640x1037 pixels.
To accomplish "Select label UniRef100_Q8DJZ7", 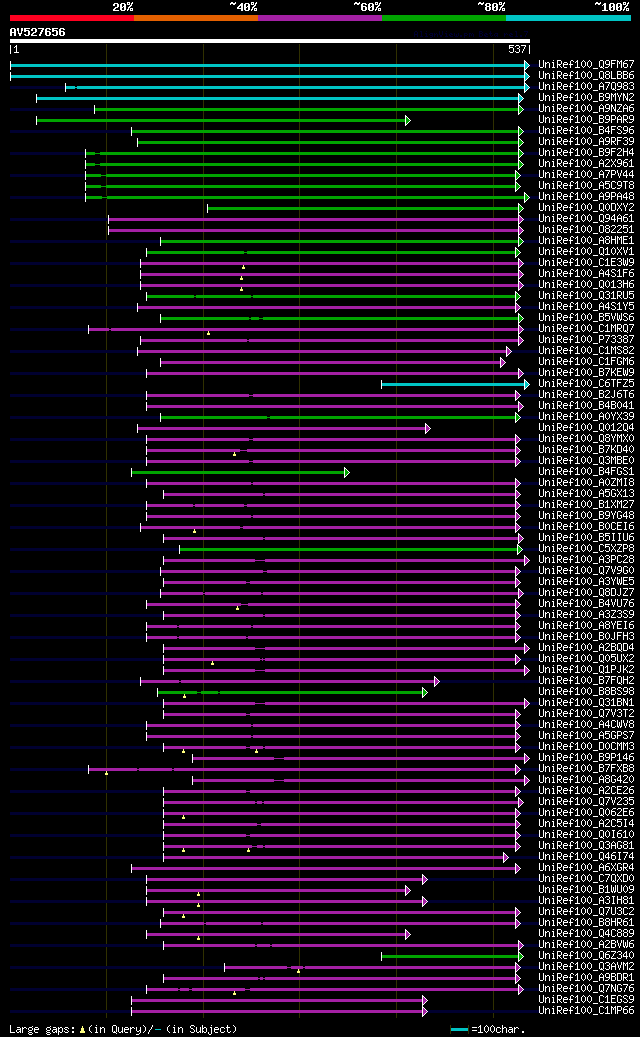I will [x=586, y=593].
